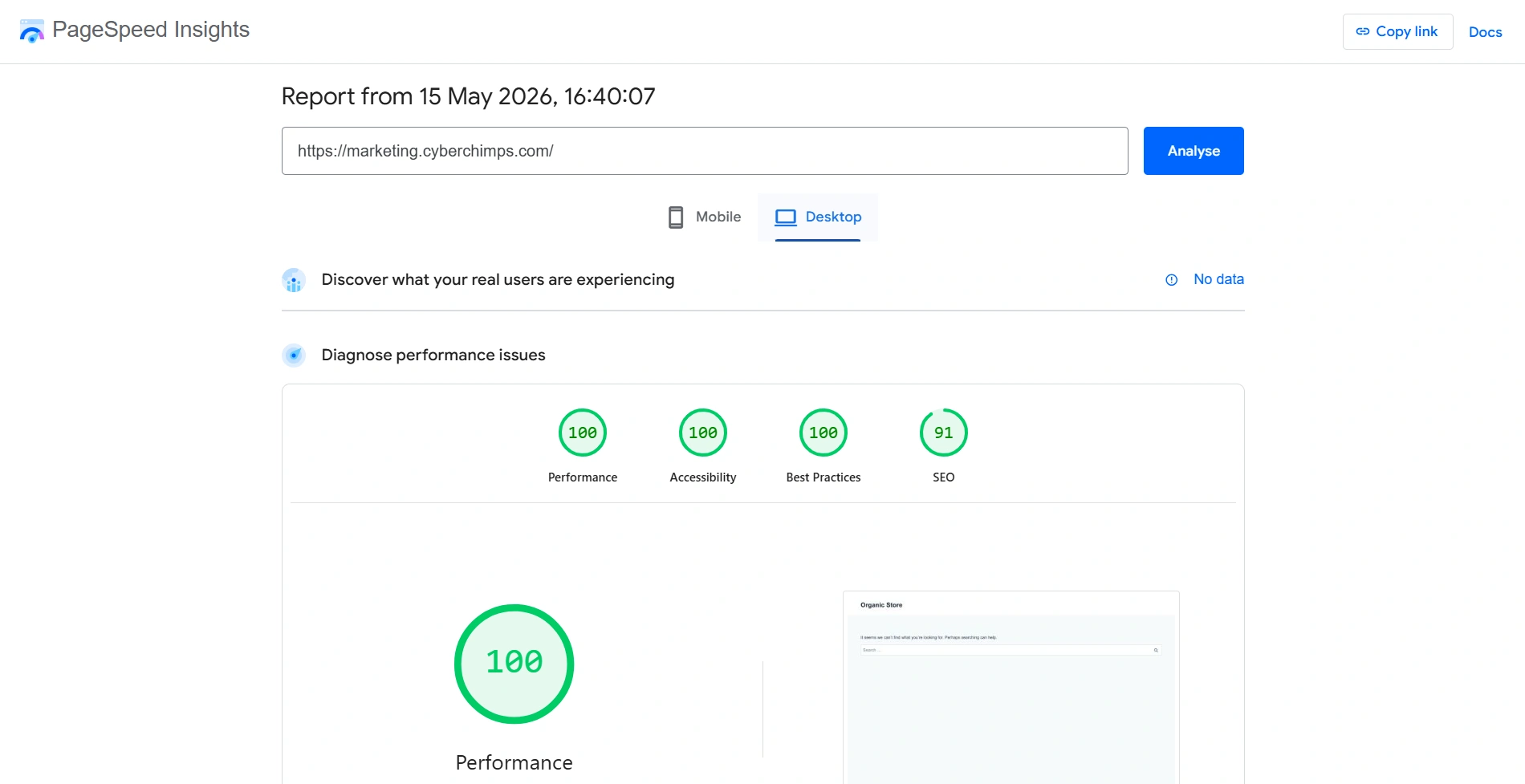Click the desktop laptop icon
The width and height of the screenshot is (1525, 784).
click(785, 217)
